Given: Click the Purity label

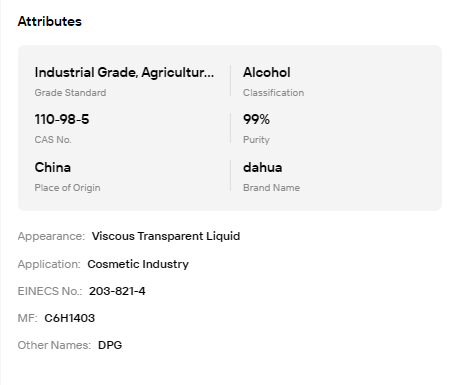Looking at the screenshot, I should 256,140.
